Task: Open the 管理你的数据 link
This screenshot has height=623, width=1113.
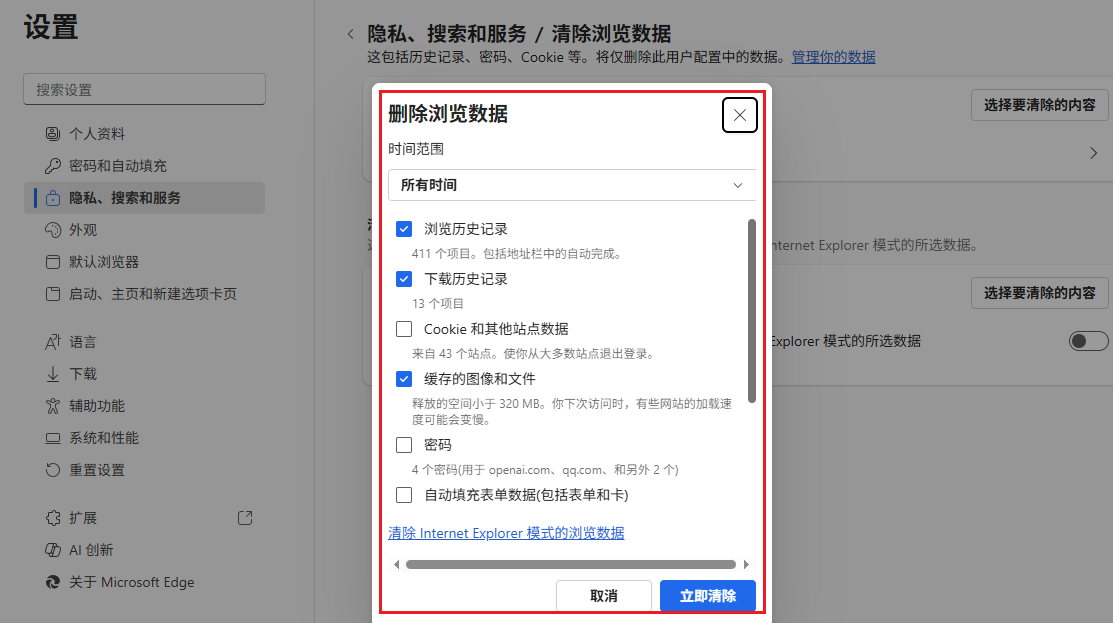Action: point(835,57)
